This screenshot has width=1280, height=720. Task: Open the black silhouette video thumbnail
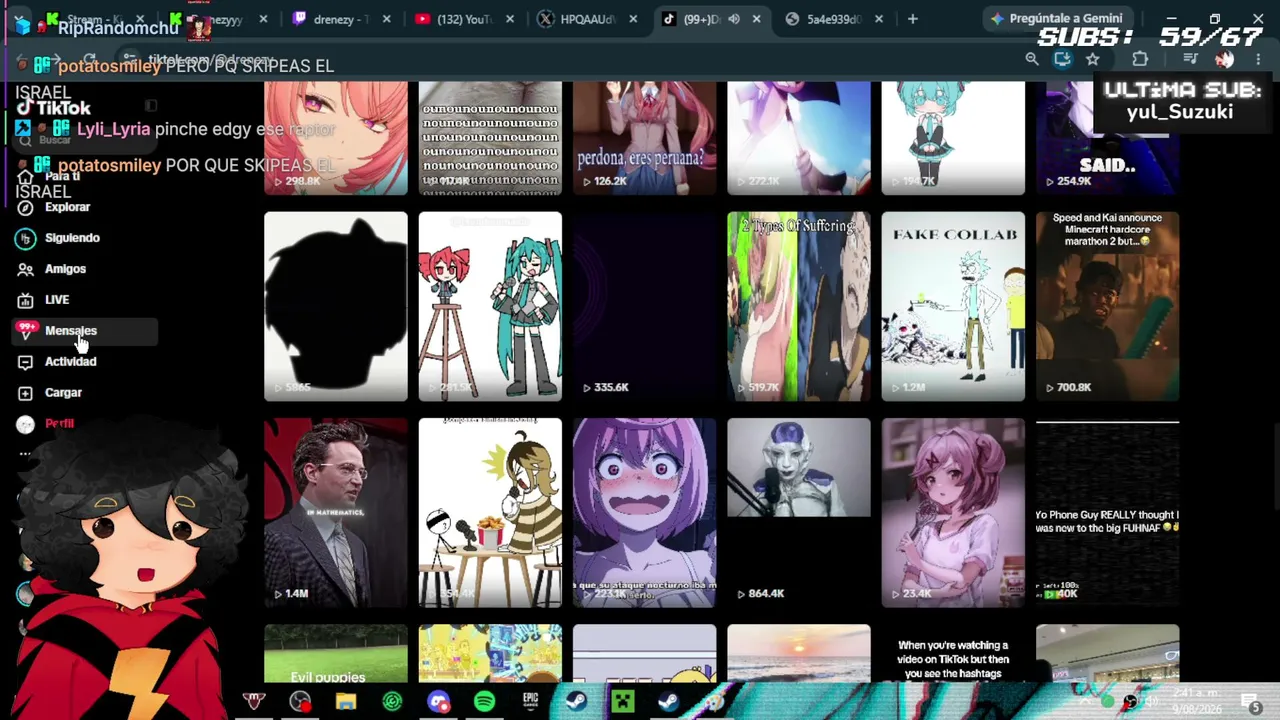click(x=336, y=306)
